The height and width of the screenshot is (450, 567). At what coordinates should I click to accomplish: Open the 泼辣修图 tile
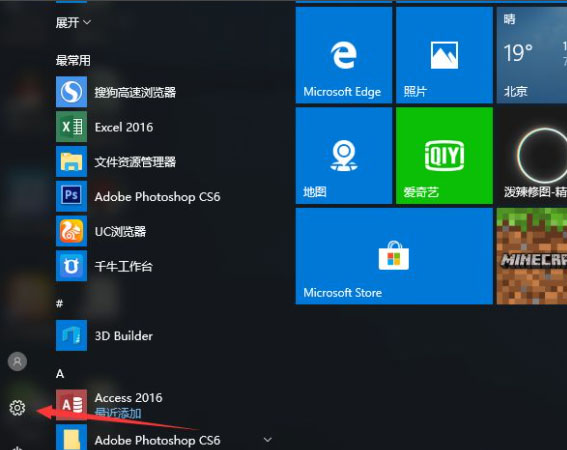(532, 156)
